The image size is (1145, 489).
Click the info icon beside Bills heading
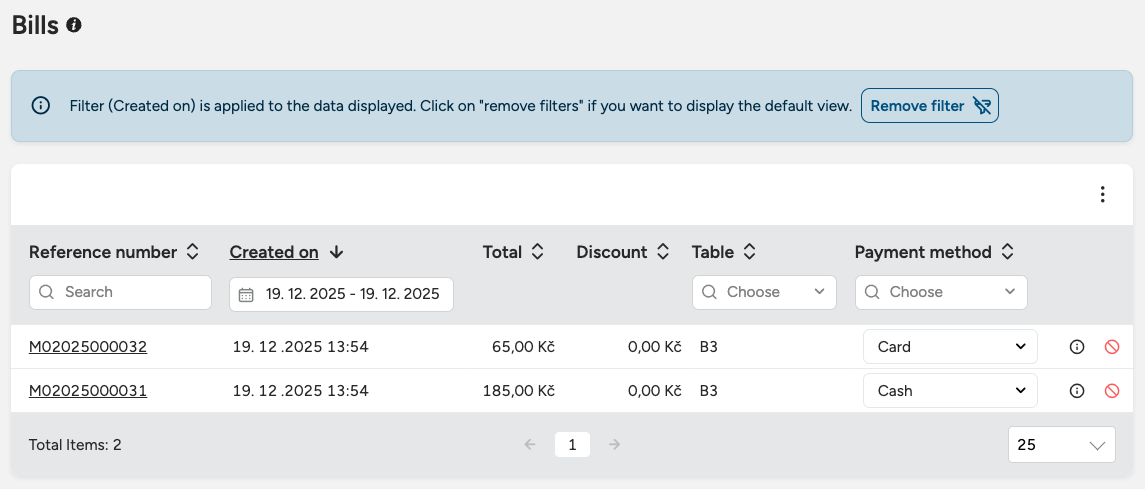coord(74,26)
